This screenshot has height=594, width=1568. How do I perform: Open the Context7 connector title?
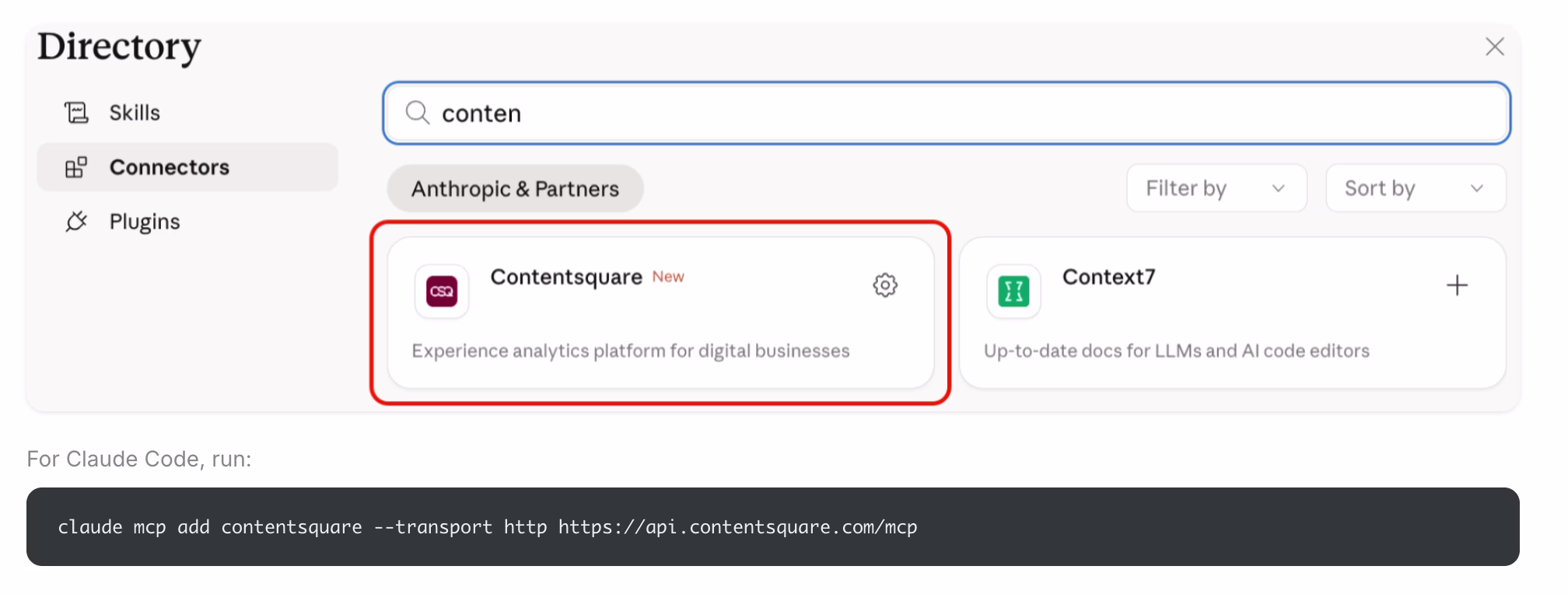(x=1108, y=277)
